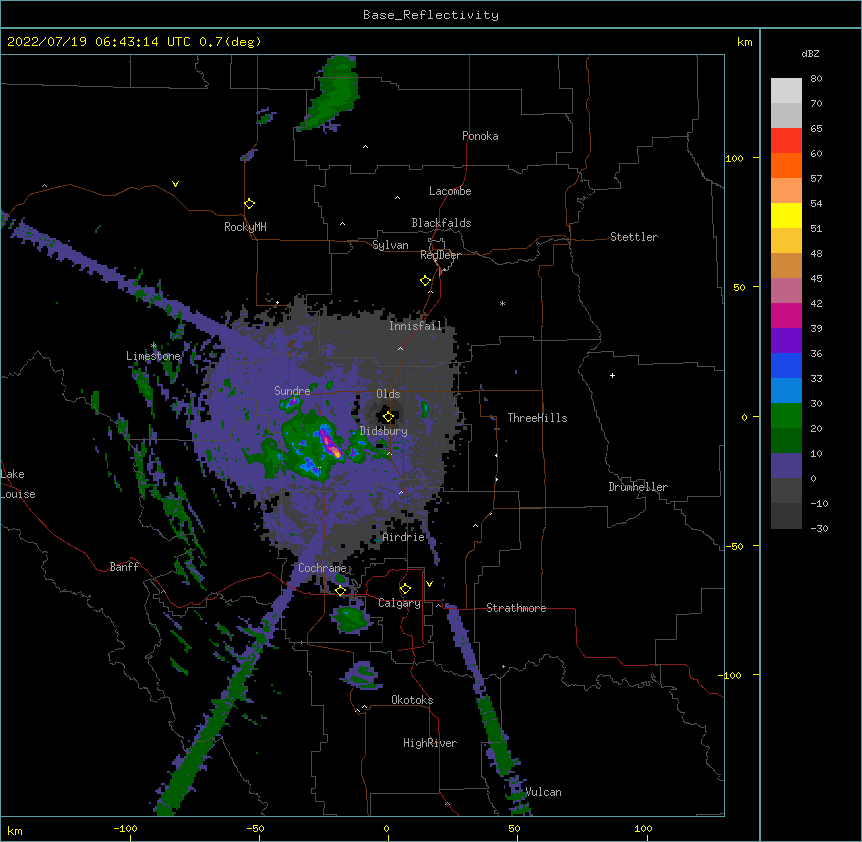Click the dBZ legend heading
The image size is (862, 842).
point(810,53)
